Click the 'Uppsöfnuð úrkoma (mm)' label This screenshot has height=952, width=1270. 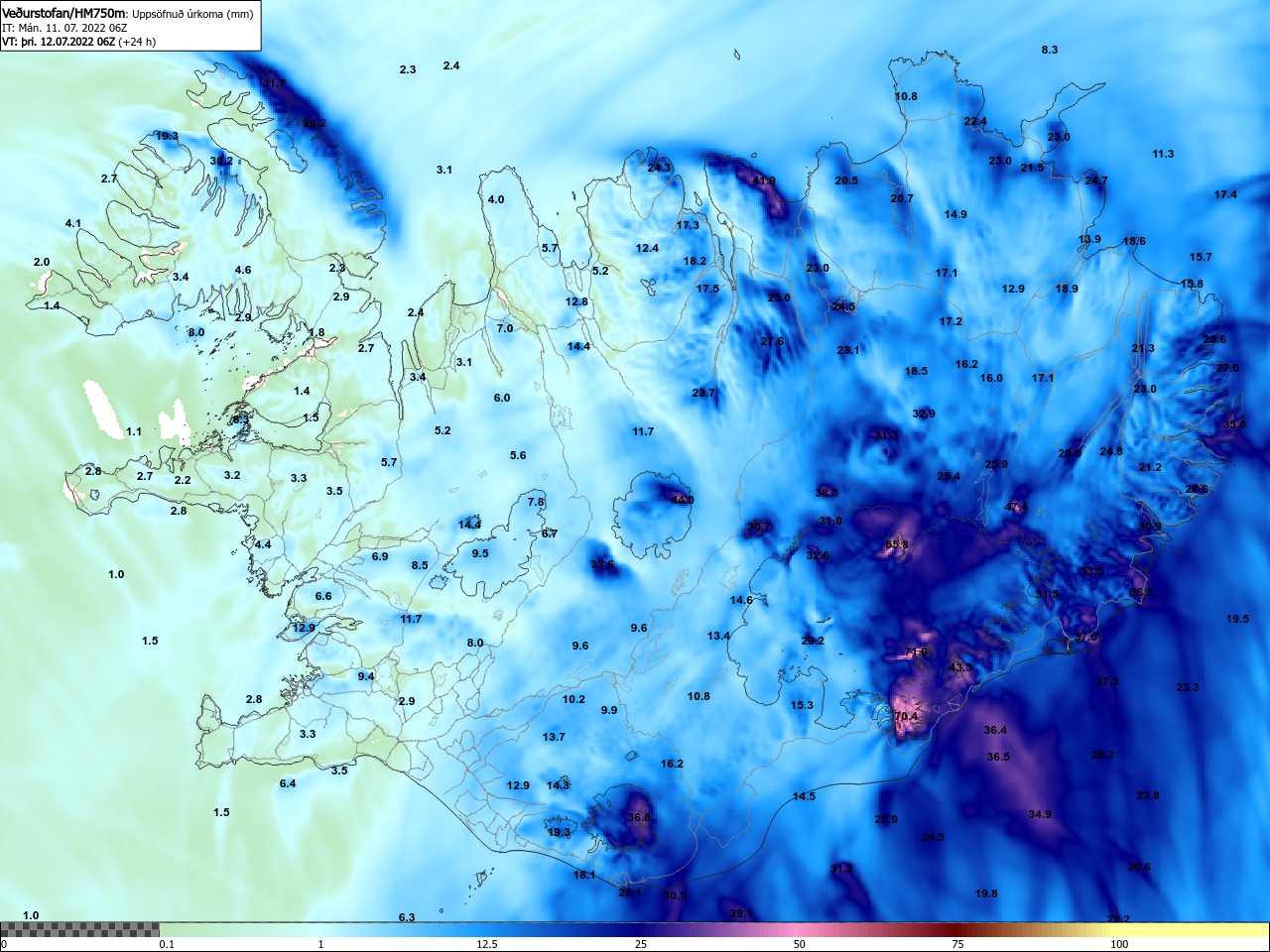click(192, 15)
